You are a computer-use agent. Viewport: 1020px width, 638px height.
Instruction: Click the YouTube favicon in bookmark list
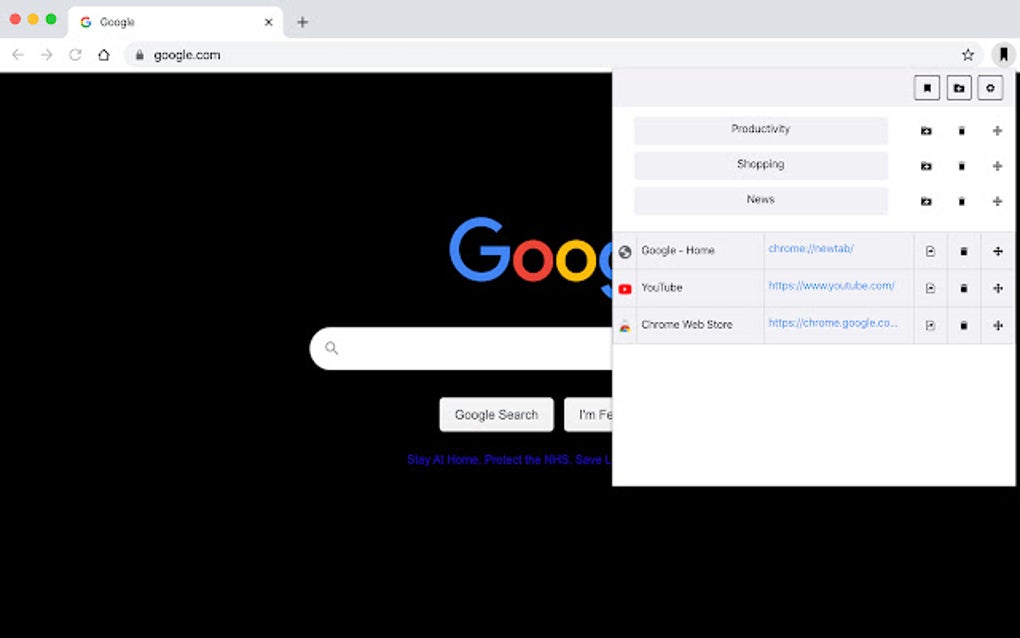(x=625, y=289)
